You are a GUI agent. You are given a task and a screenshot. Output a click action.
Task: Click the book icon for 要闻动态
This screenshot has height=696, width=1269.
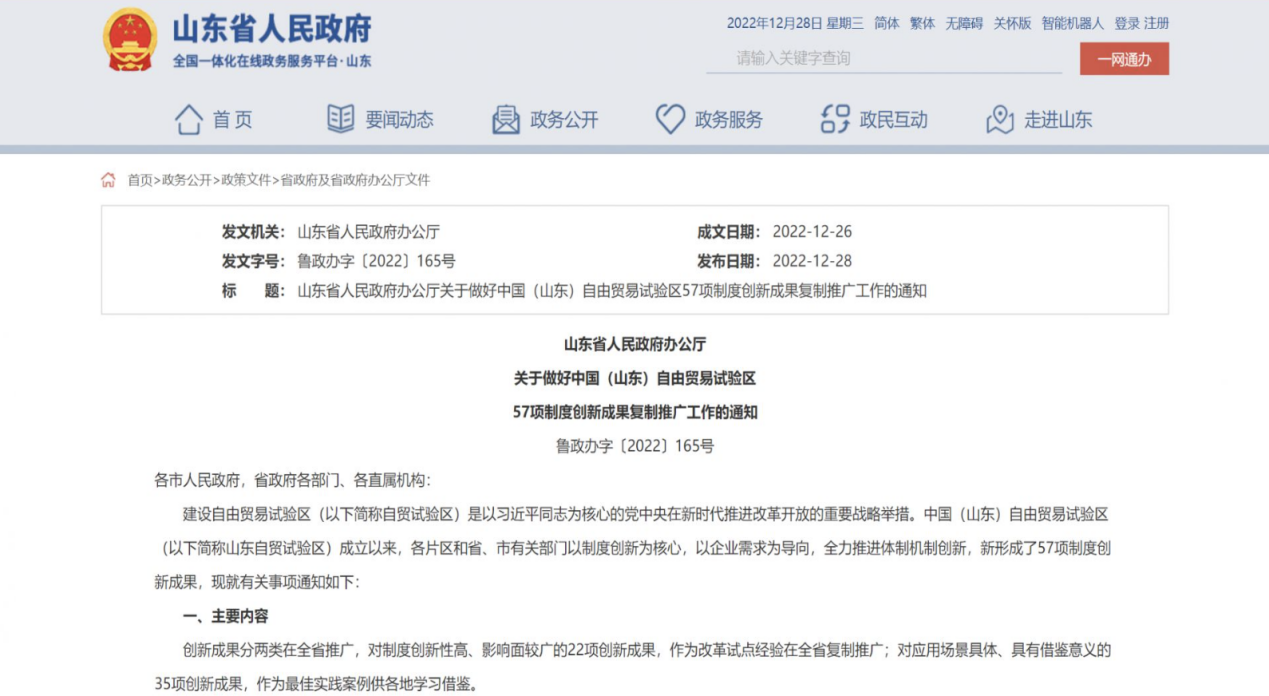pyautogui.click(x=341, y=119)
